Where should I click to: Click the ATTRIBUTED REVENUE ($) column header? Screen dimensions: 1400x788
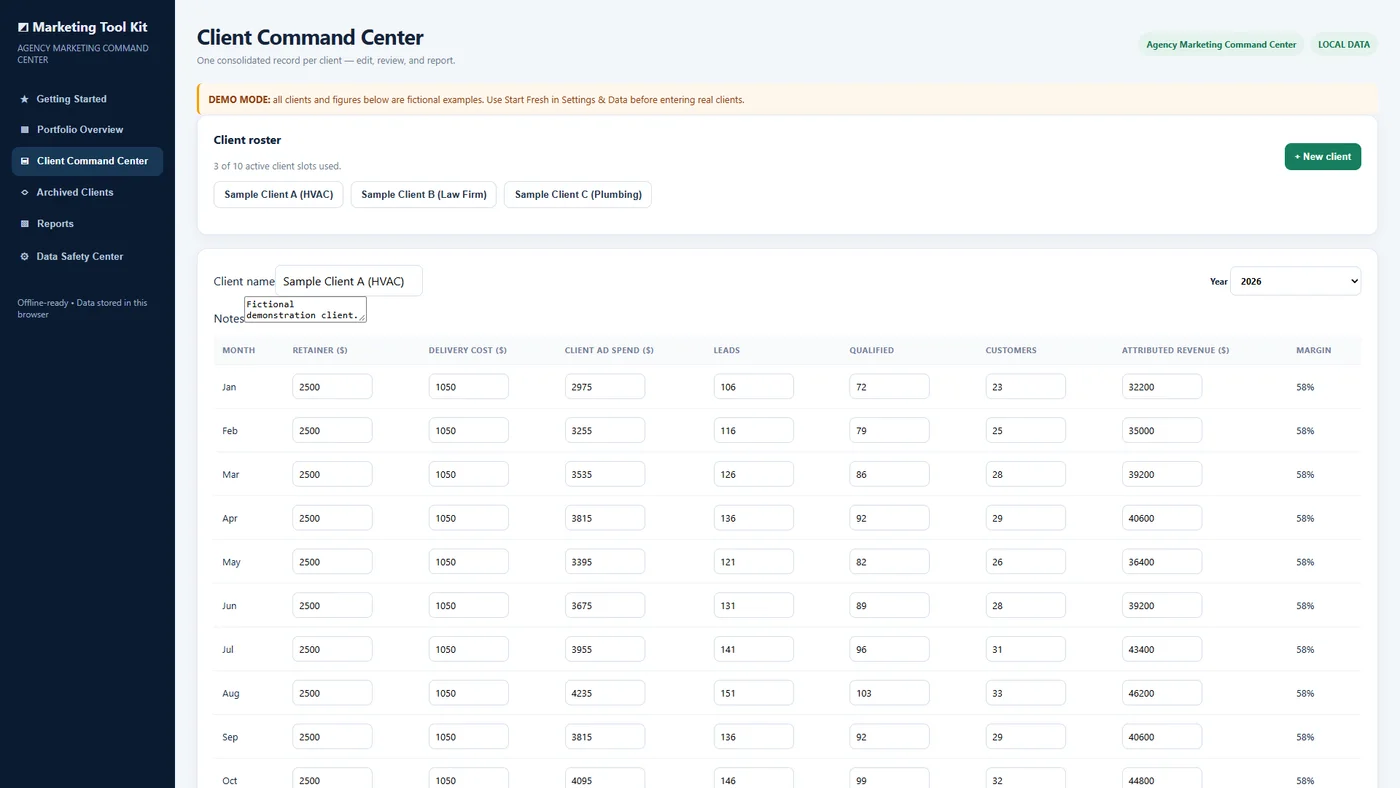pyautogui.click(x=1175, y=351)
